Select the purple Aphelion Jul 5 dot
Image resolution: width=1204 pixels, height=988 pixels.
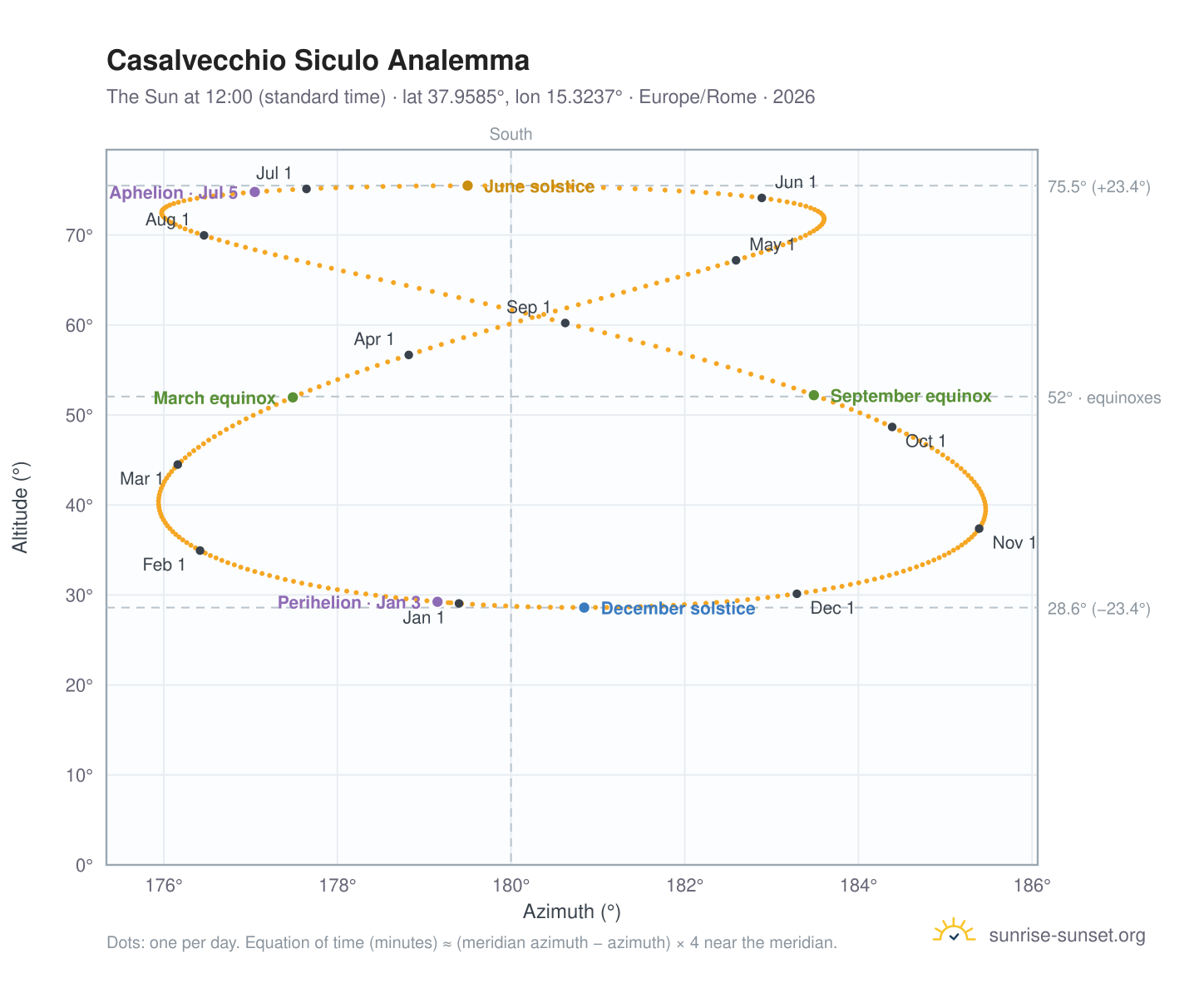pos(254,192)
